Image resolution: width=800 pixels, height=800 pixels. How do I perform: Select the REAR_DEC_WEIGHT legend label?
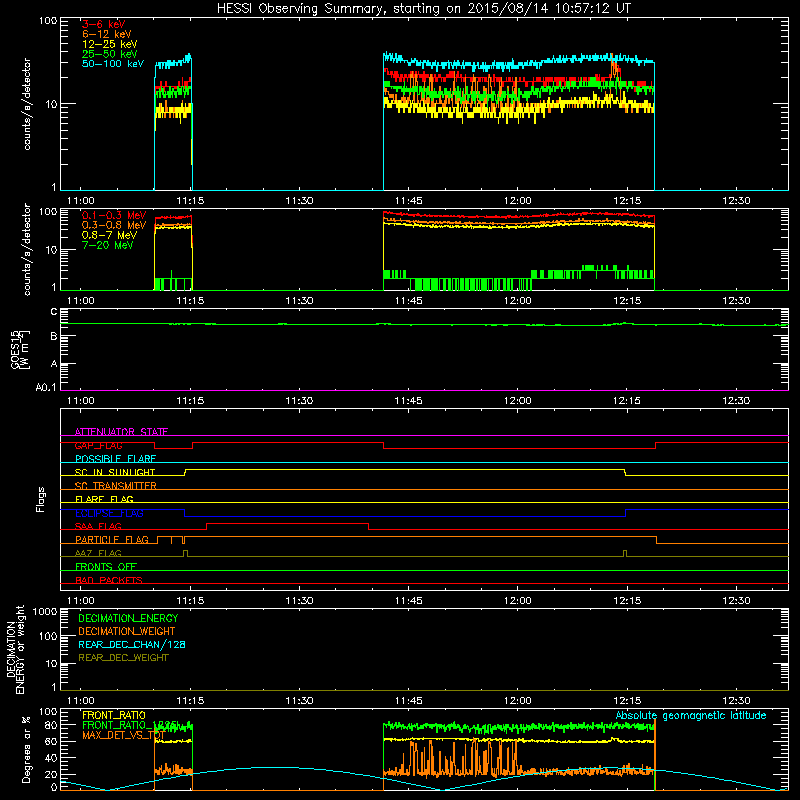123,658
